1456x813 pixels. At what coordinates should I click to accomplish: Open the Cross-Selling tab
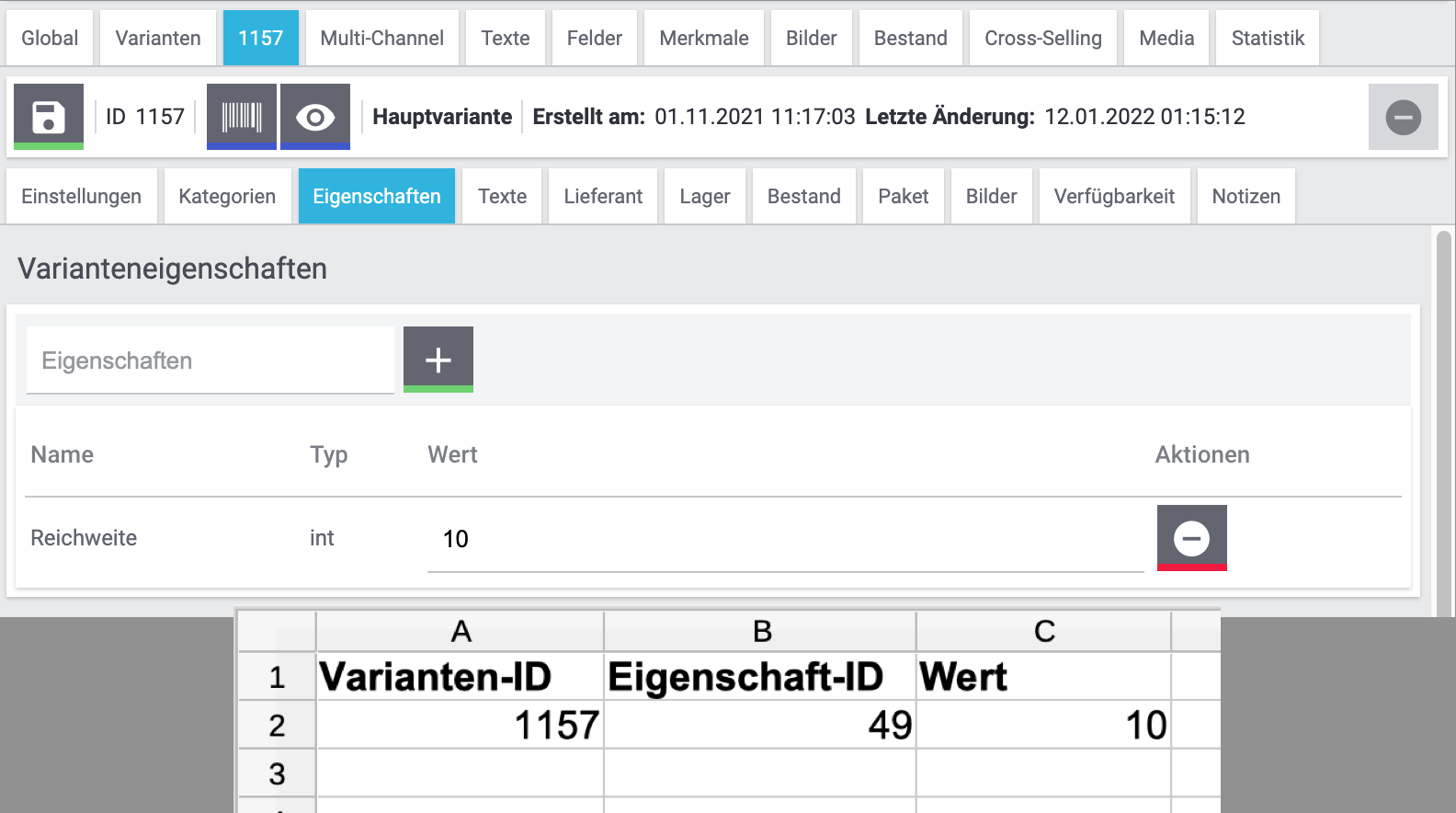tap(1042, 39)
